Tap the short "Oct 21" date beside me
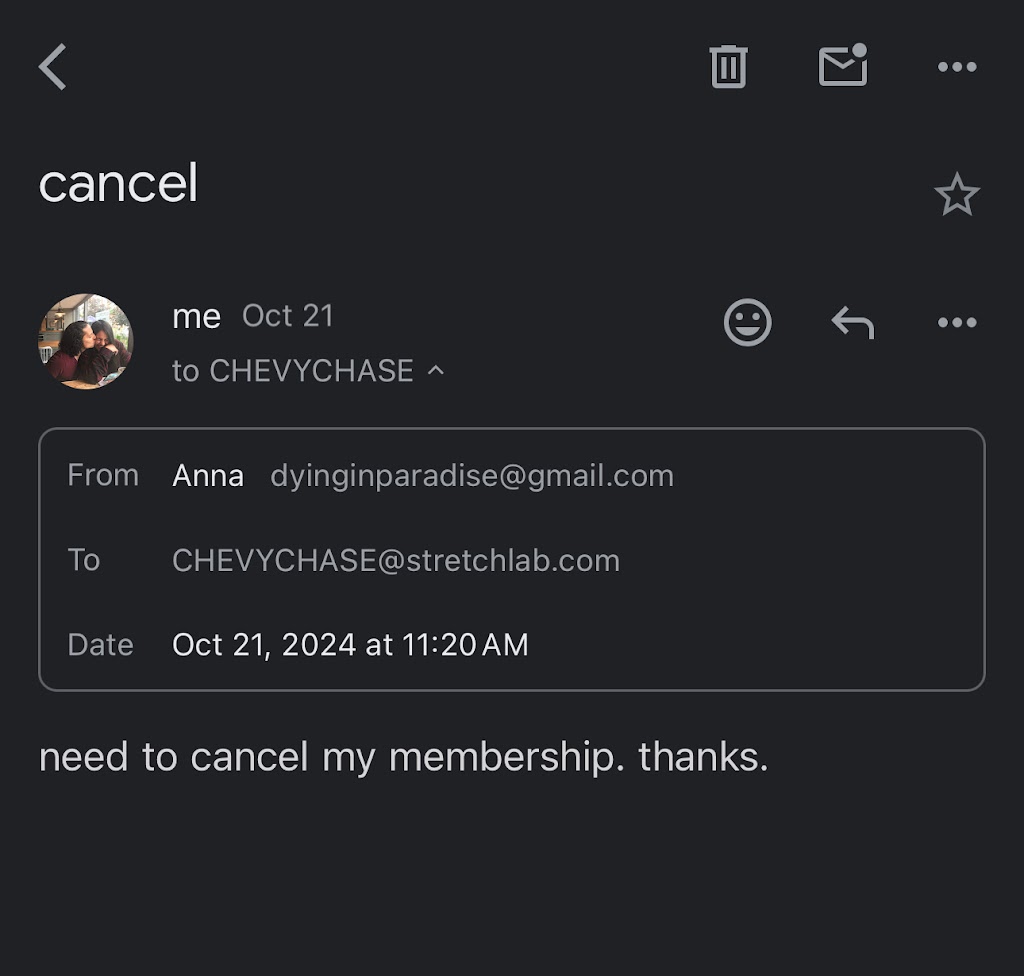The image size is (1024, 976). pos(287,316)
